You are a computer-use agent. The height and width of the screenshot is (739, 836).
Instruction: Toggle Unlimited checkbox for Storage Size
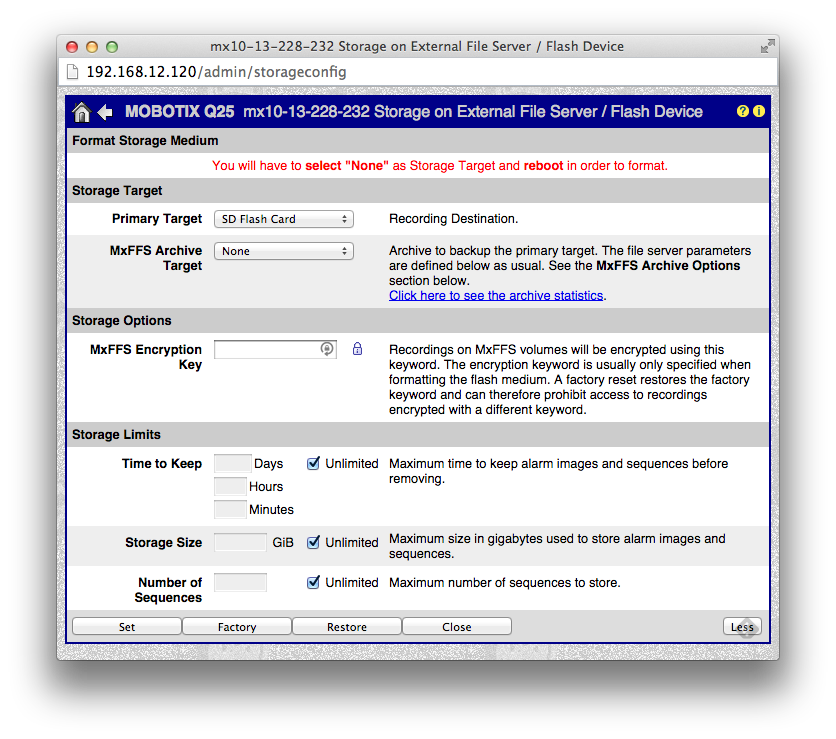click(313, 542)
